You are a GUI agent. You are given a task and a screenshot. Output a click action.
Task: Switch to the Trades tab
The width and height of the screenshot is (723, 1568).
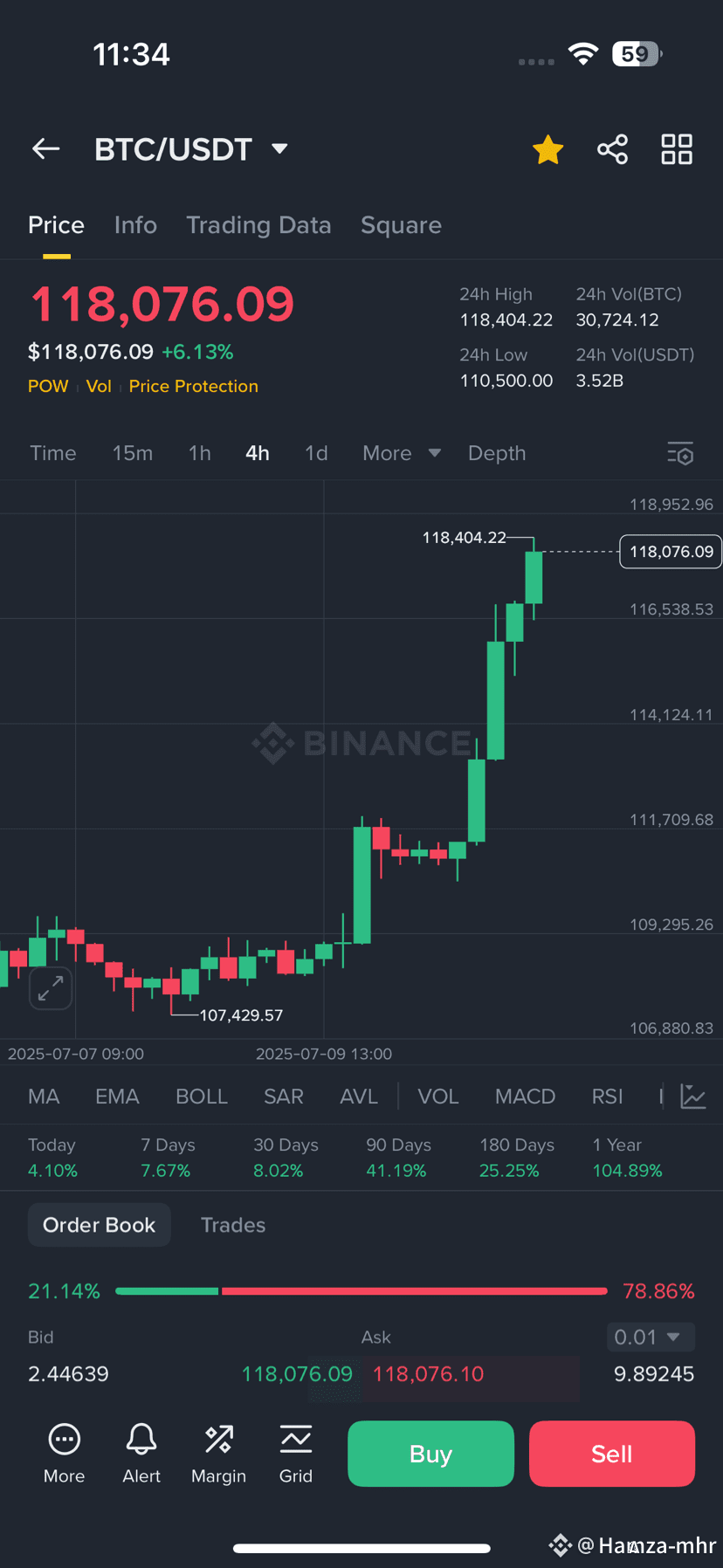(x=233, y=1225)
